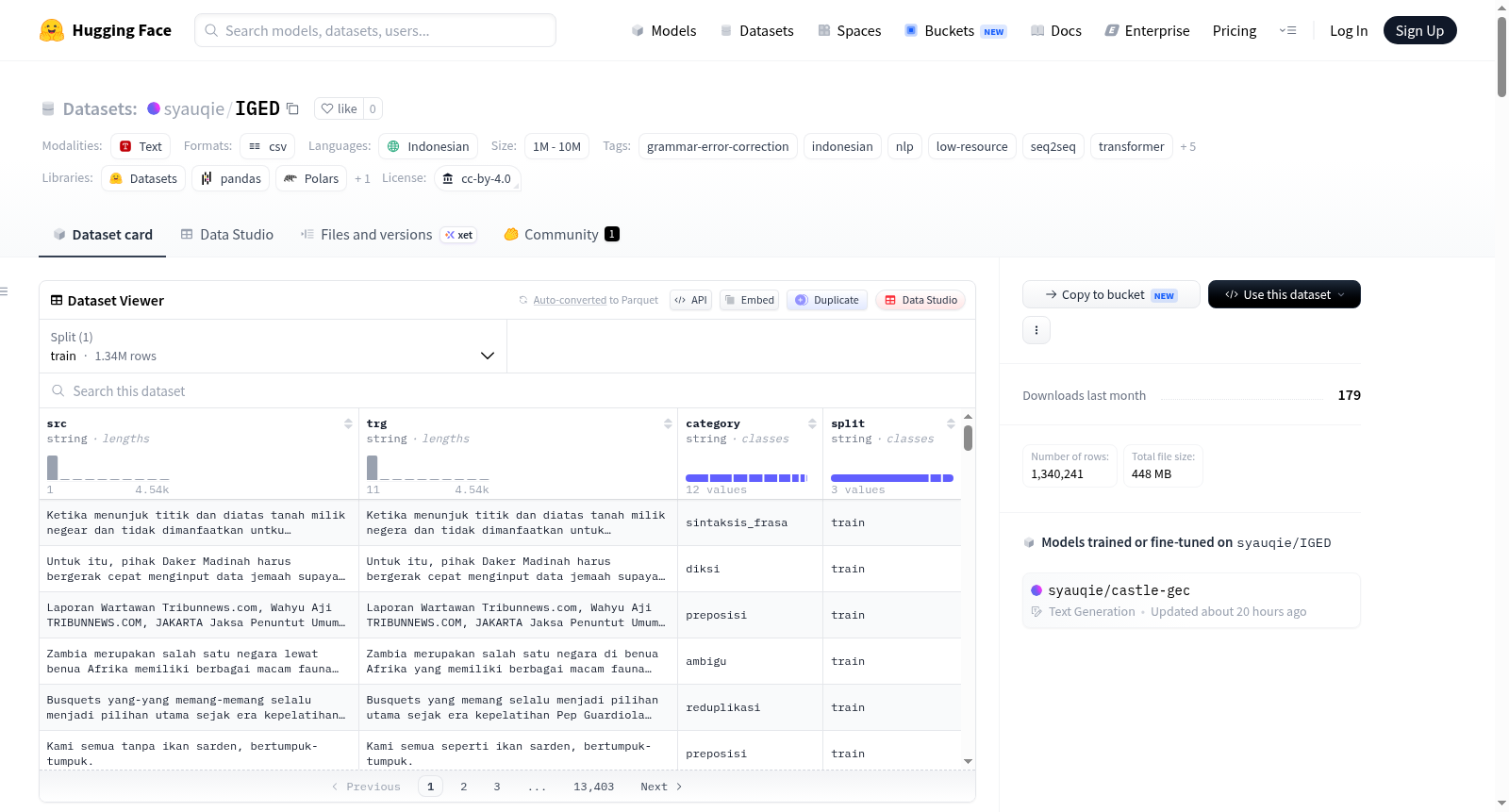The width and height of the screenshot is (1509, 812).
Task: Sort the trg column
Action: pos(668,423)
